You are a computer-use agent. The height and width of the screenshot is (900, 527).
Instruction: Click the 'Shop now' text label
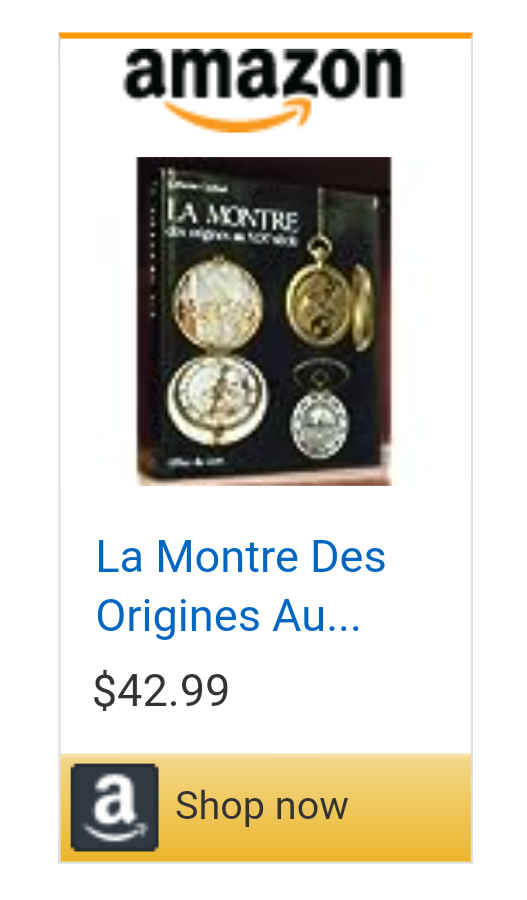(x=262, y=806)
